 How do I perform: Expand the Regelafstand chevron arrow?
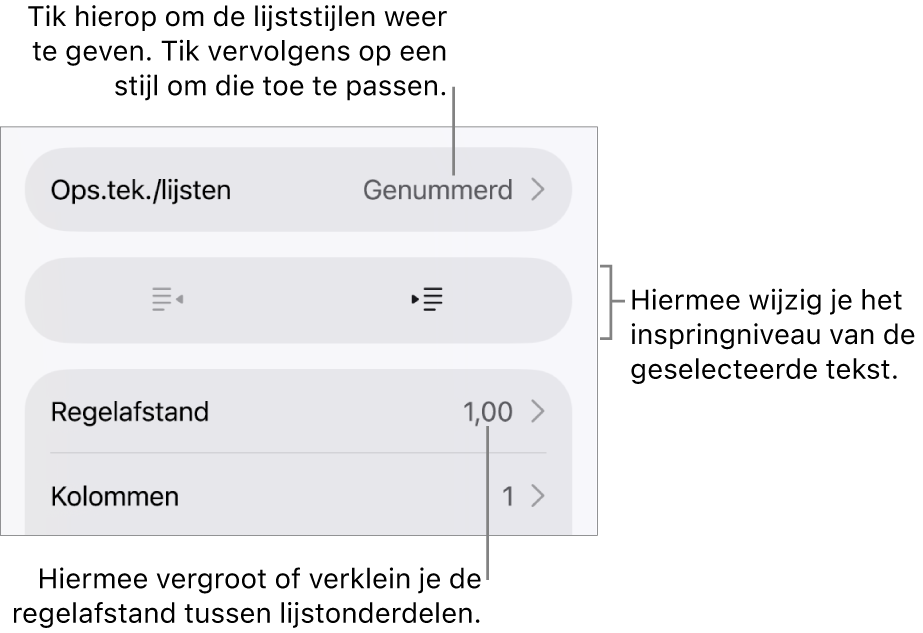tap(538, 411)
